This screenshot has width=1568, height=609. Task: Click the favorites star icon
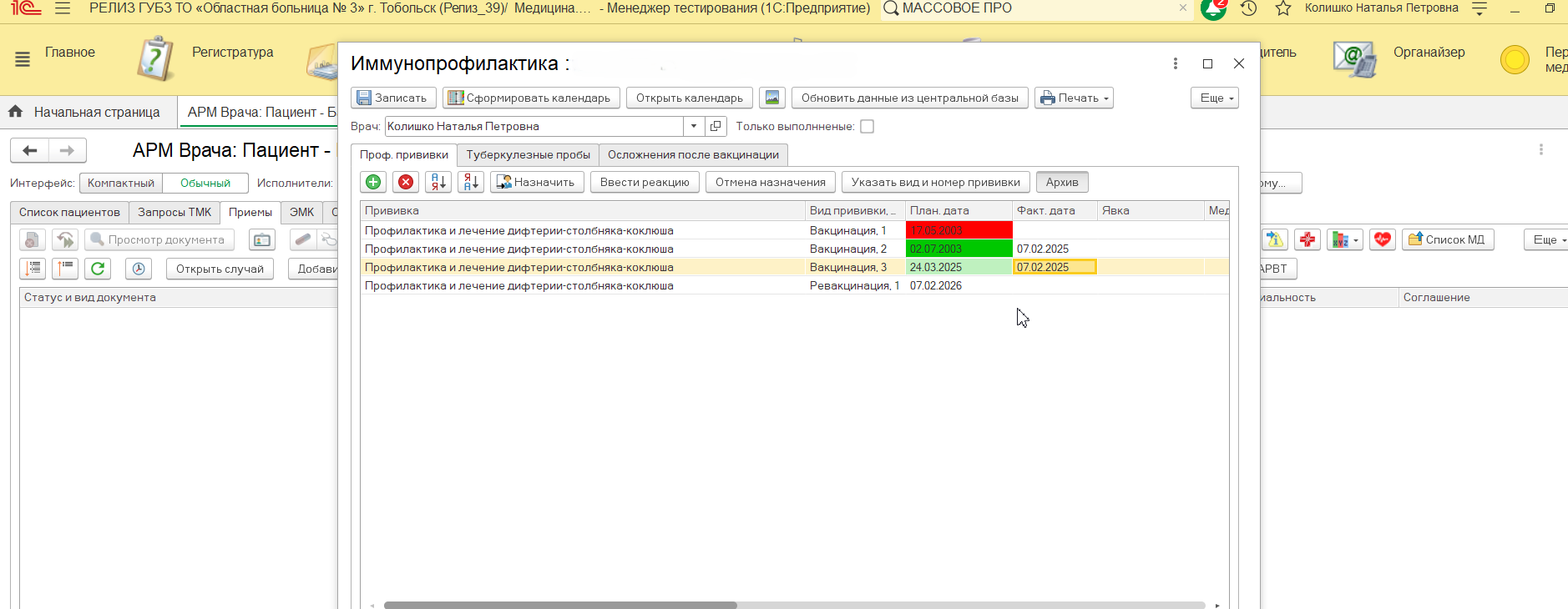1283,8
